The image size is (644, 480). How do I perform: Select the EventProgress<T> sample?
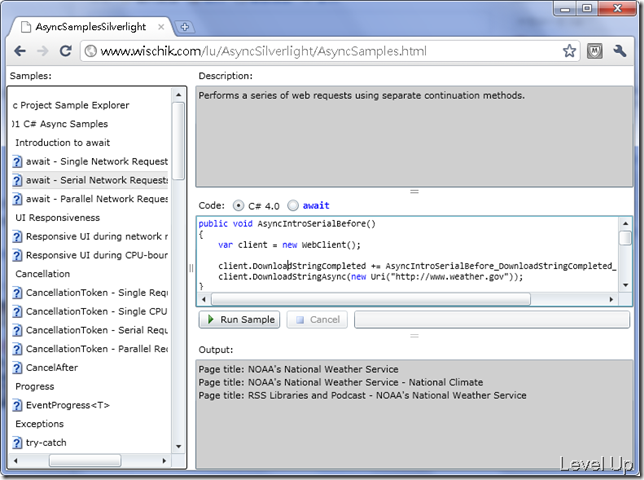click(68, 405)
